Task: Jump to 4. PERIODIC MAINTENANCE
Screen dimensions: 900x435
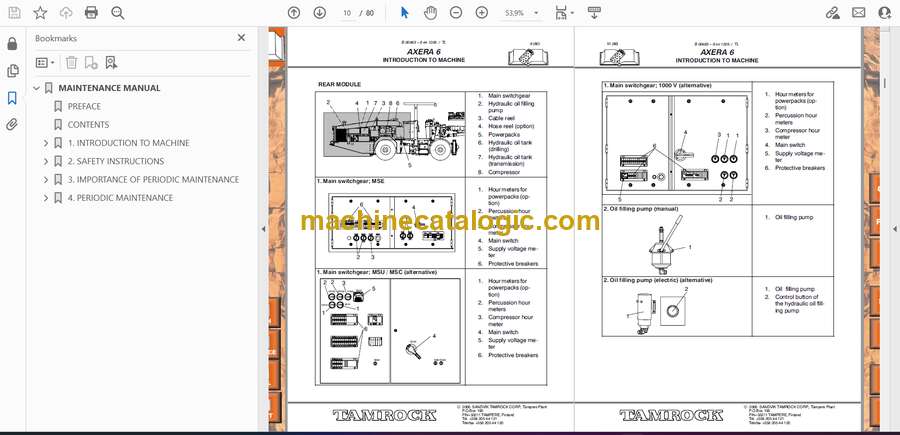Action: 121,198
